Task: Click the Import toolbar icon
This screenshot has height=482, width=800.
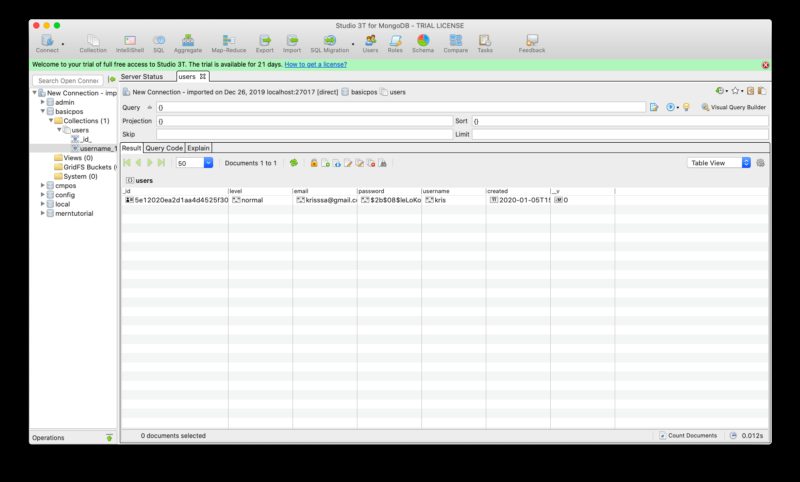Action: [292, 43]
